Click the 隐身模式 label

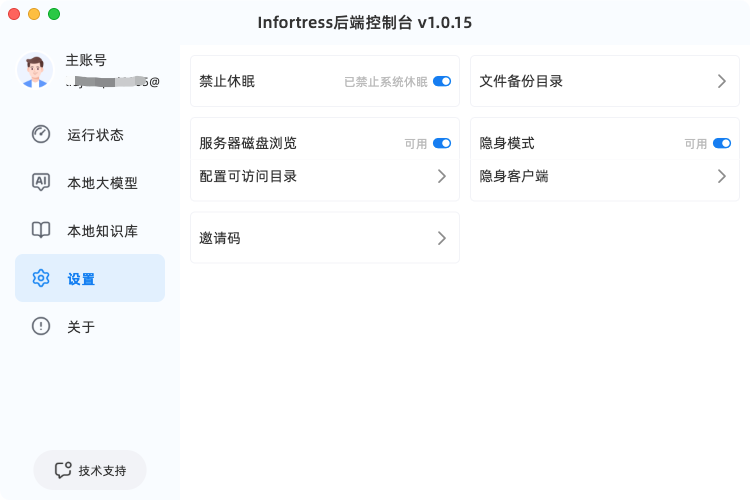tap(507, 143)
